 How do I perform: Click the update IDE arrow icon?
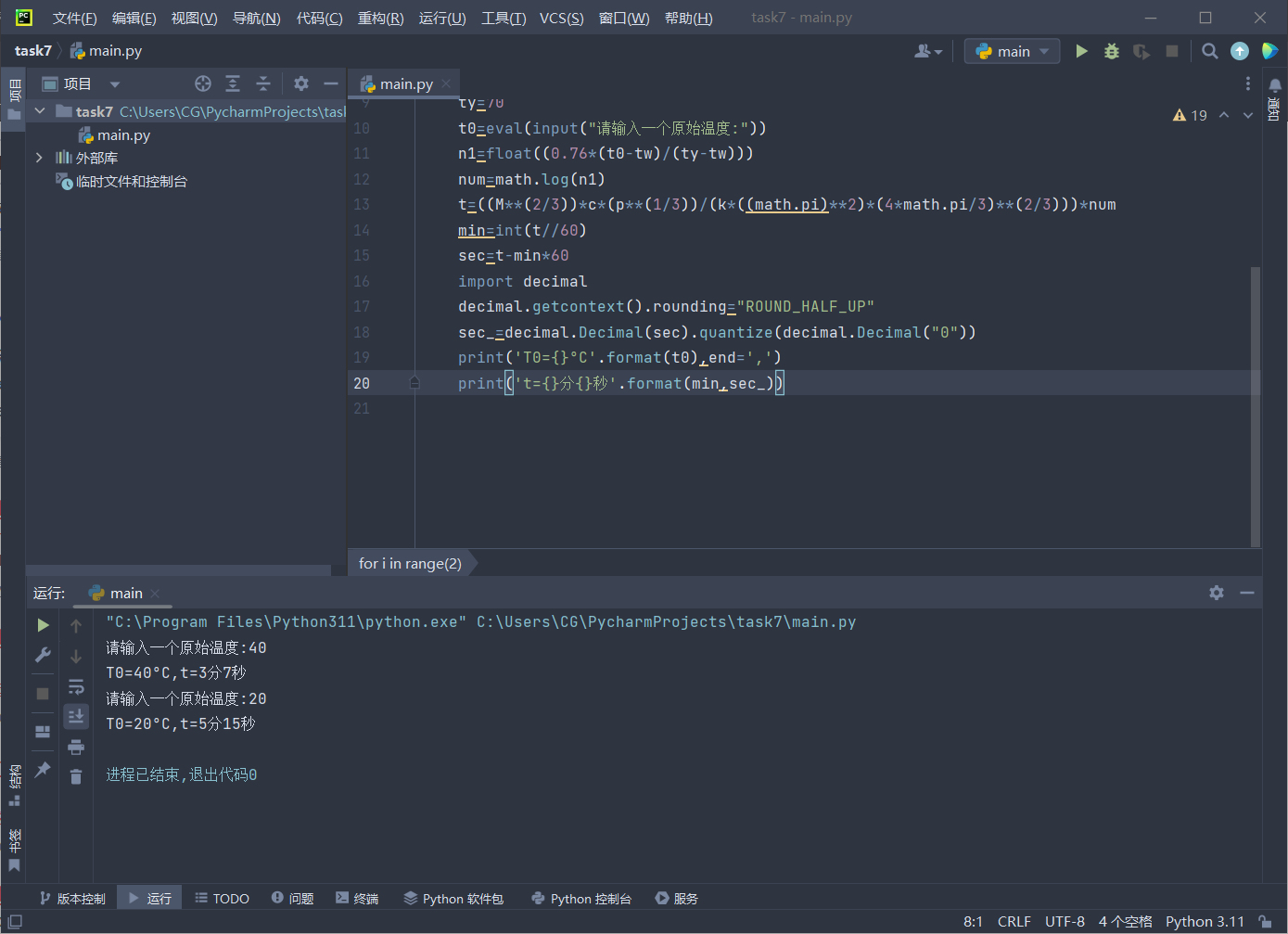coord(1240,51)
